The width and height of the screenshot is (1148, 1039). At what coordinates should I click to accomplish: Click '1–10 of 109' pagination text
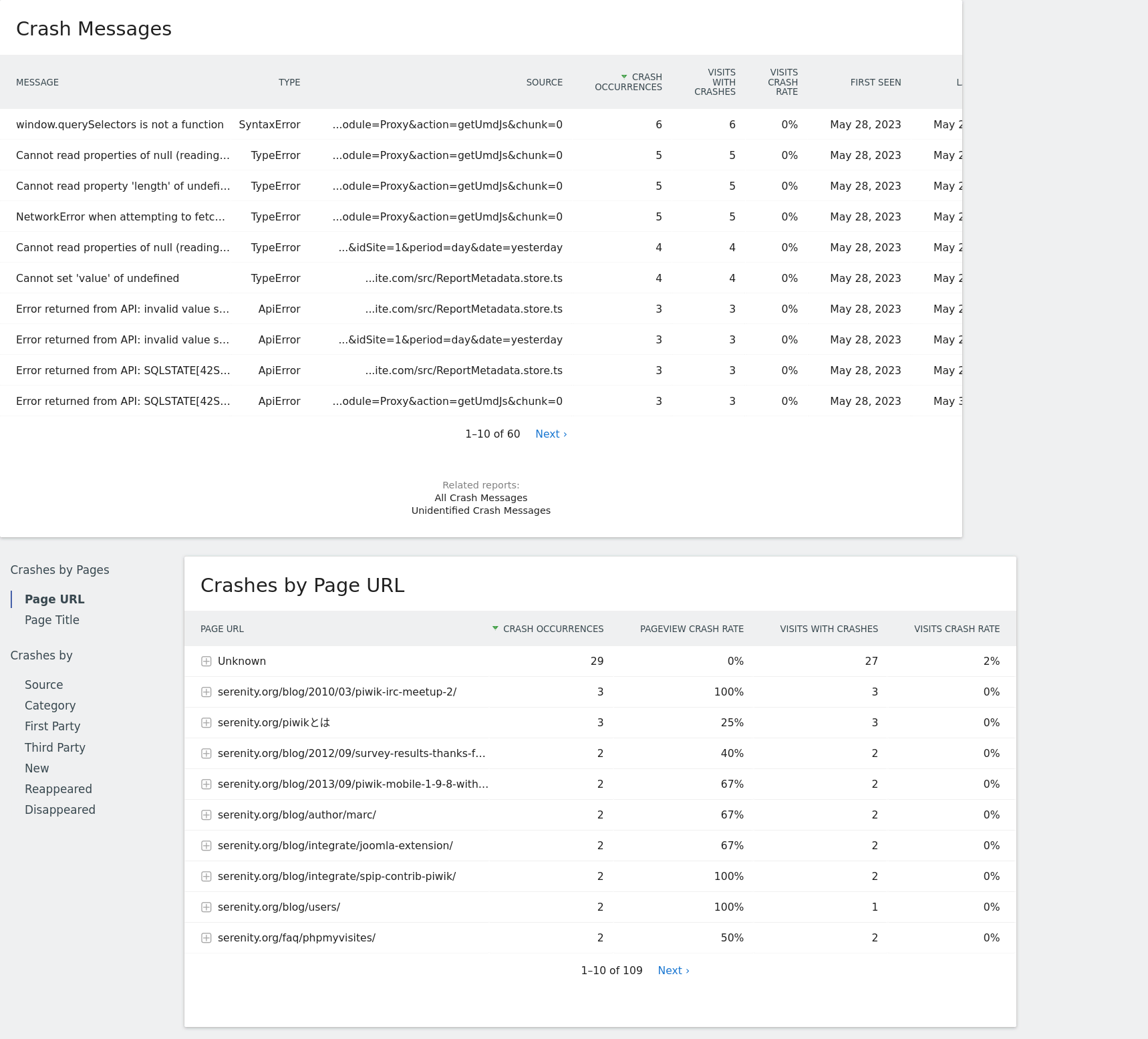(611, 971)
